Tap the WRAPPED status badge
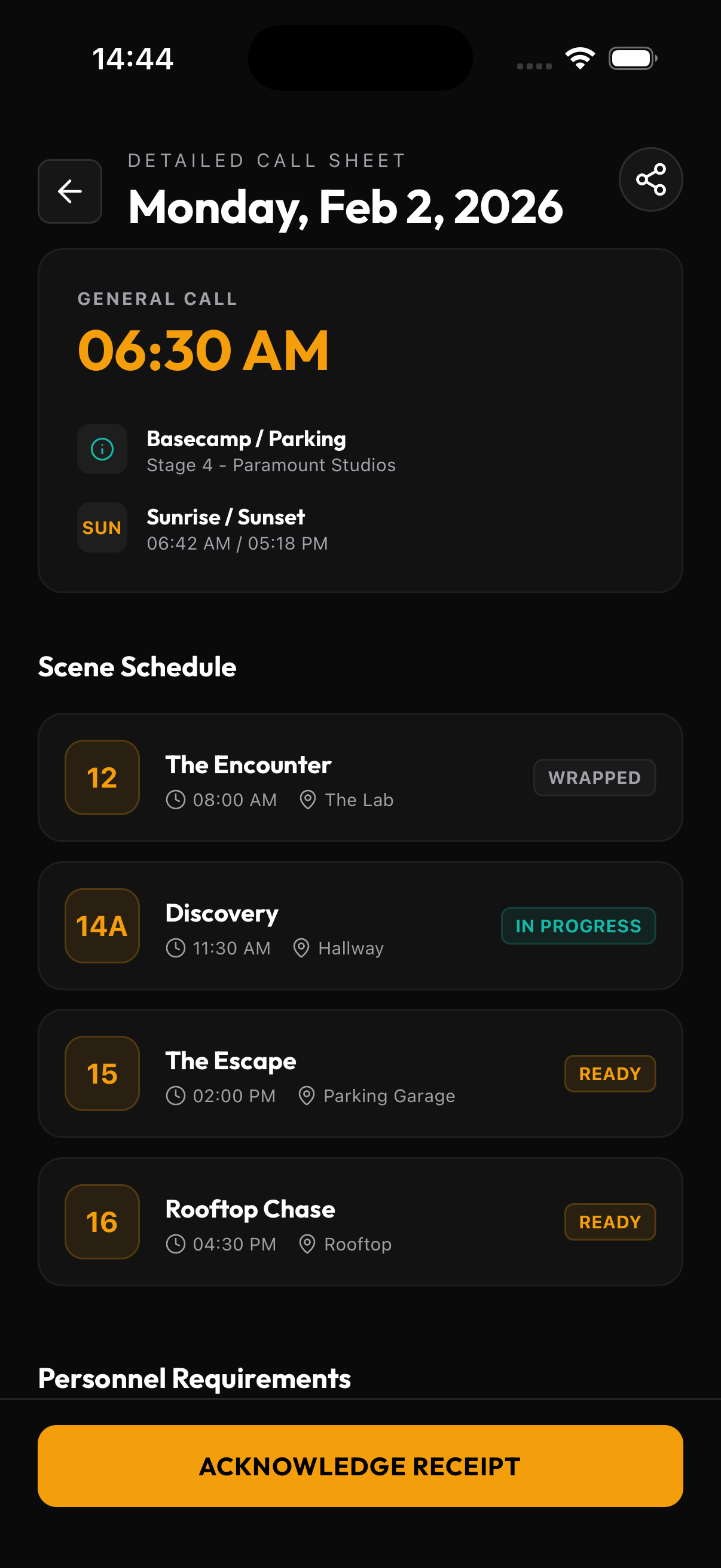The height and width of the screenshot is (1568, 721). point(594,777)
